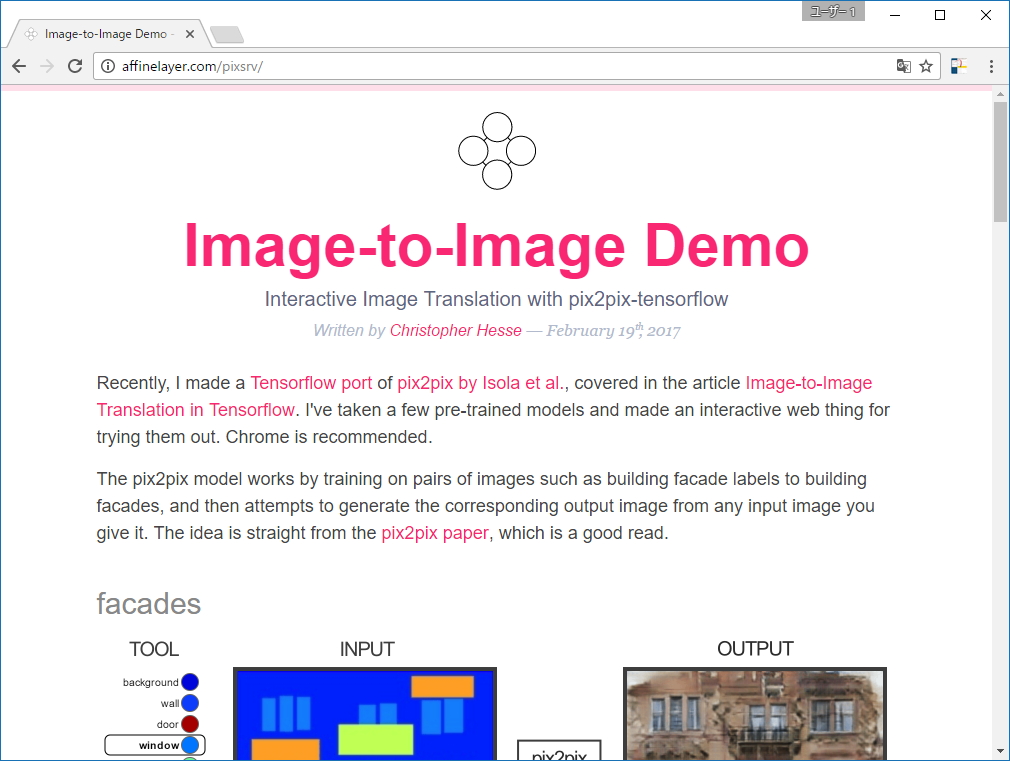This screenshot has height=761, width=1010.
Task: Select the background drawing tool
Action: tap(191, 681)
